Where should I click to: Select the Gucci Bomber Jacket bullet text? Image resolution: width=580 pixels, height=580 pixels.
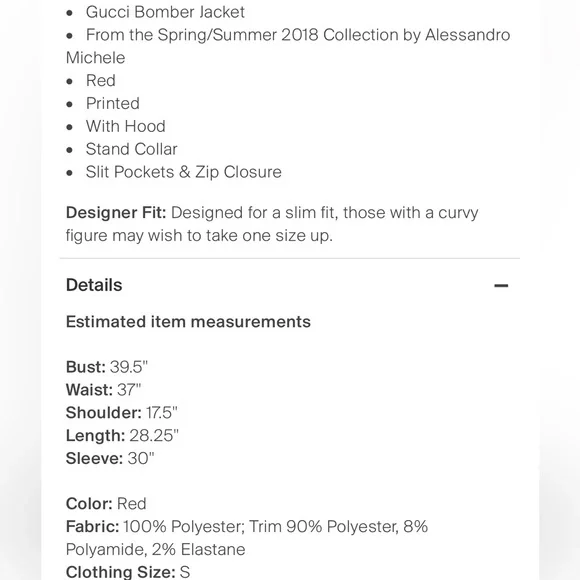coord(165,12)
